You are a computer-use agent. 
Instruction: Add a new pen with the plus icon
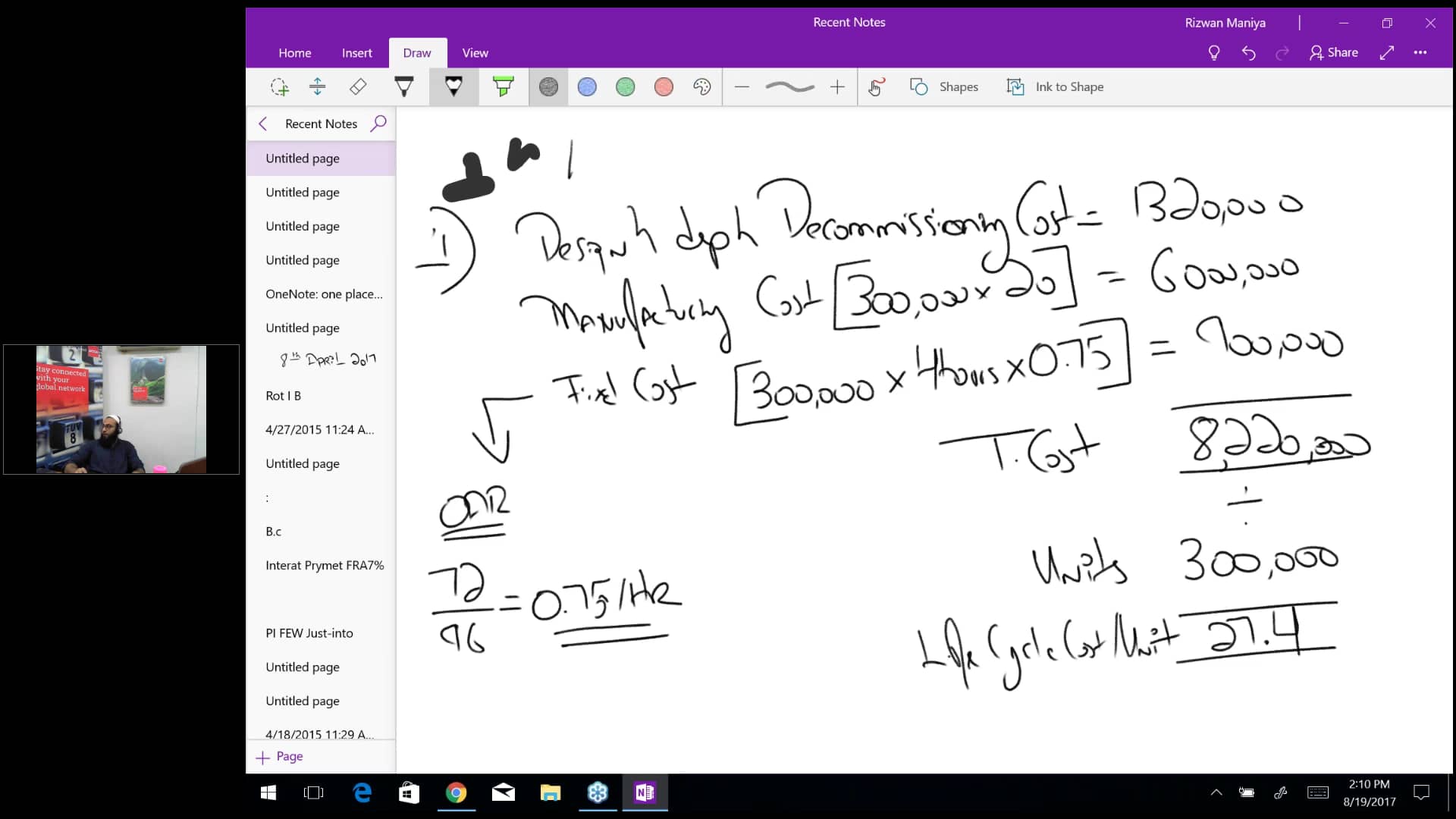(836, 86)
